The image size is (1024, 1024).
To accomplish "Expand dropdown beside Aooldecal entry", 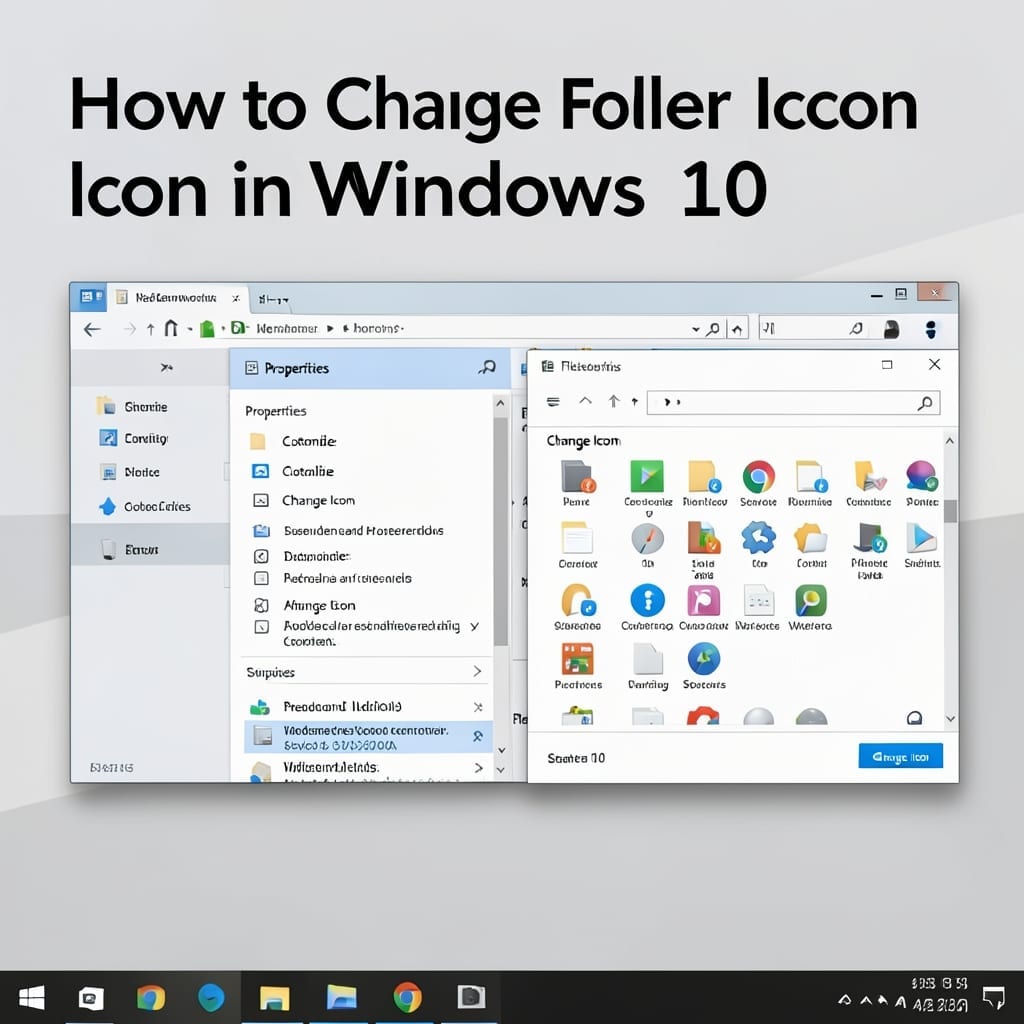I will [x=475, y=626].
